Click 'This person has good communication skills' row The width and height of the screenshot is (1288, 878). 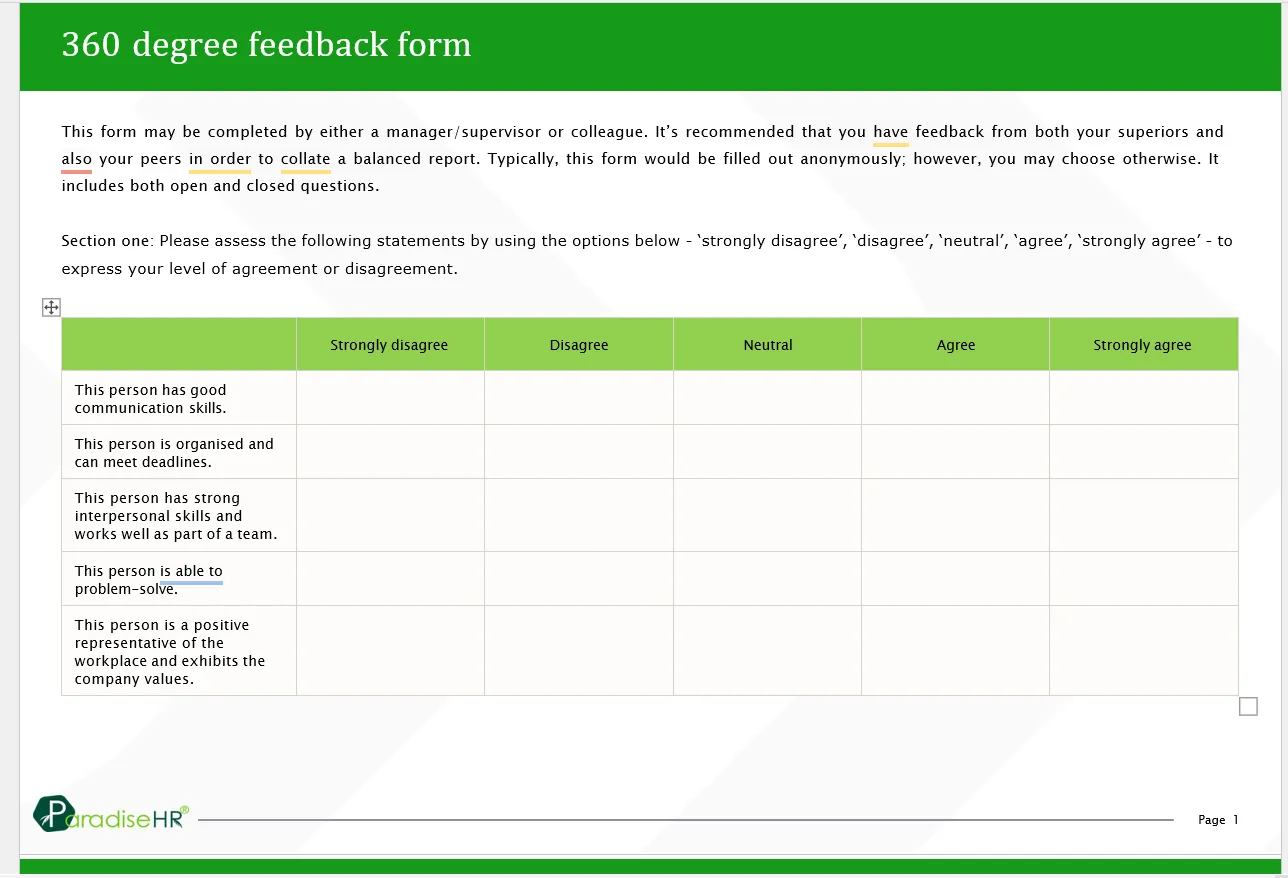click(x=650, y=398)
